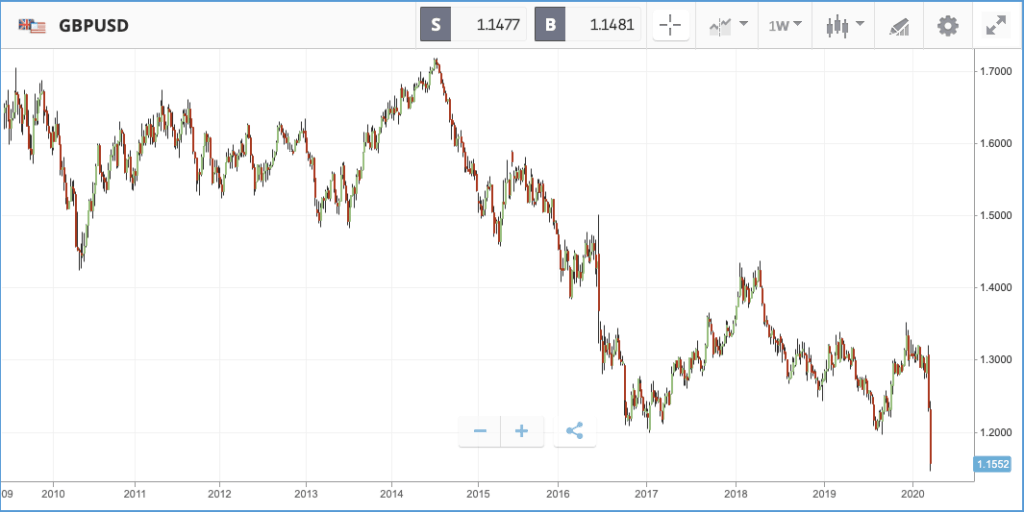Click the 2015 label on time axis

coord(478,492)
